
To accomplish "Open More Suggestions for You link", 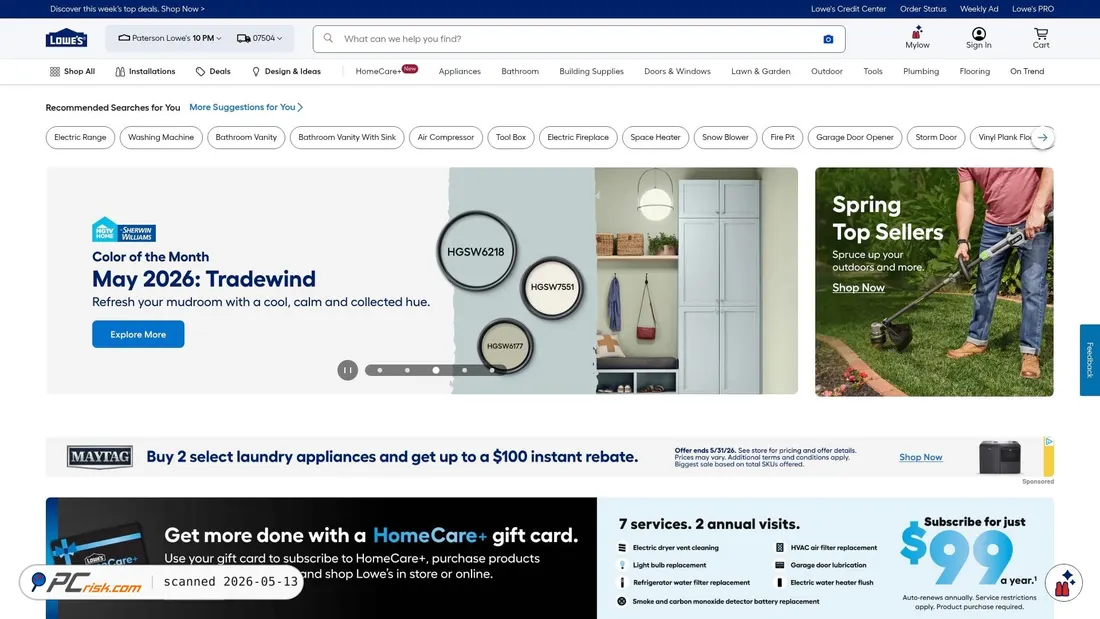I will pyautogui.click(x=246, y=107).
